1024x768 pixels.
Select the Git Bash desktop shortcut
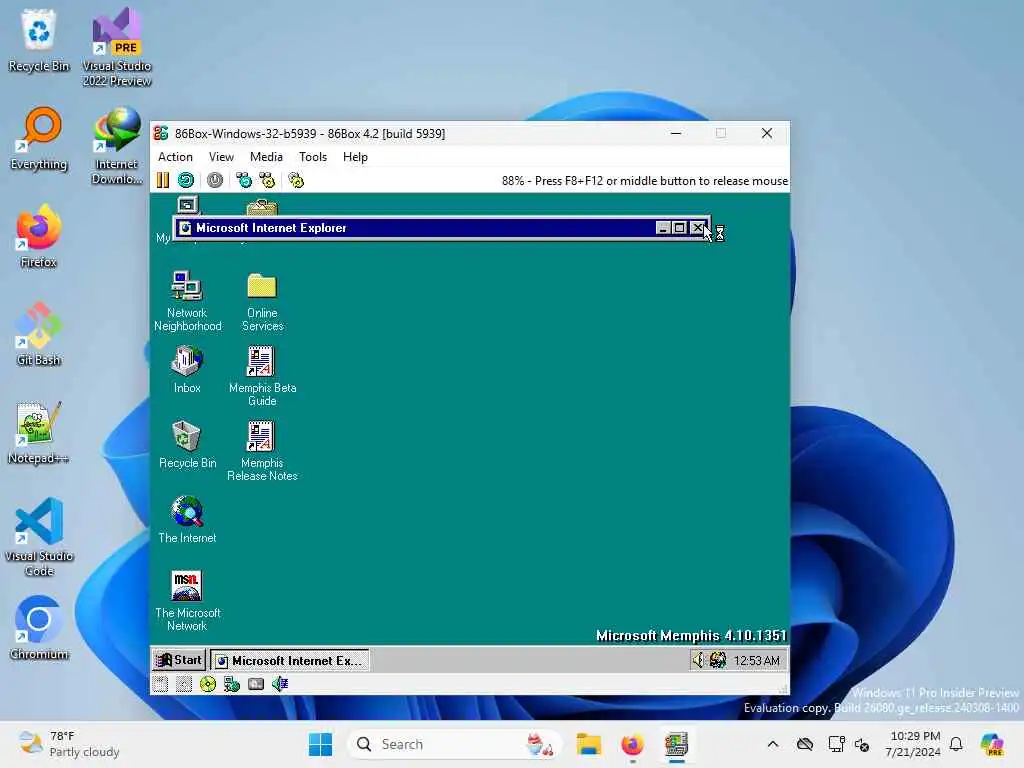(39, 334)
